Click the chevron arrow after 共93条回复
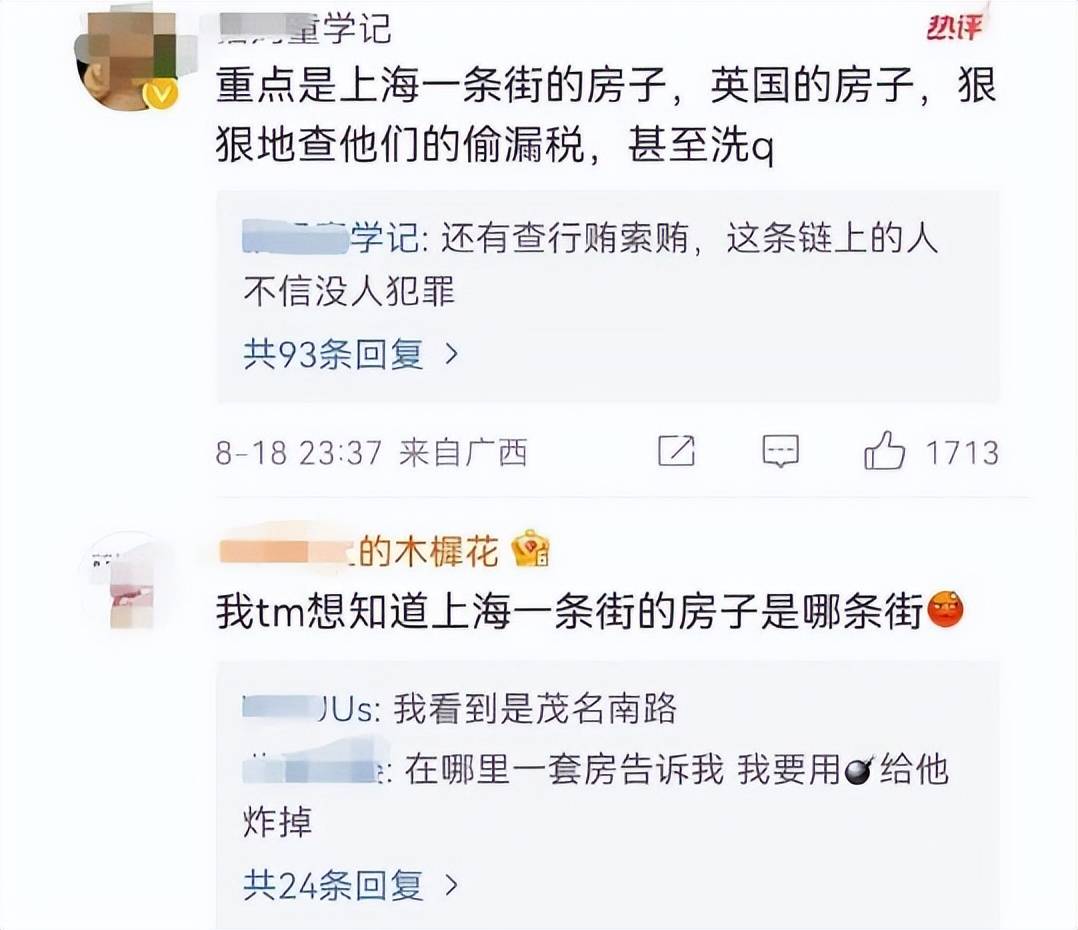Viewport: 1078px width, 930px height. tap(451, 355)
